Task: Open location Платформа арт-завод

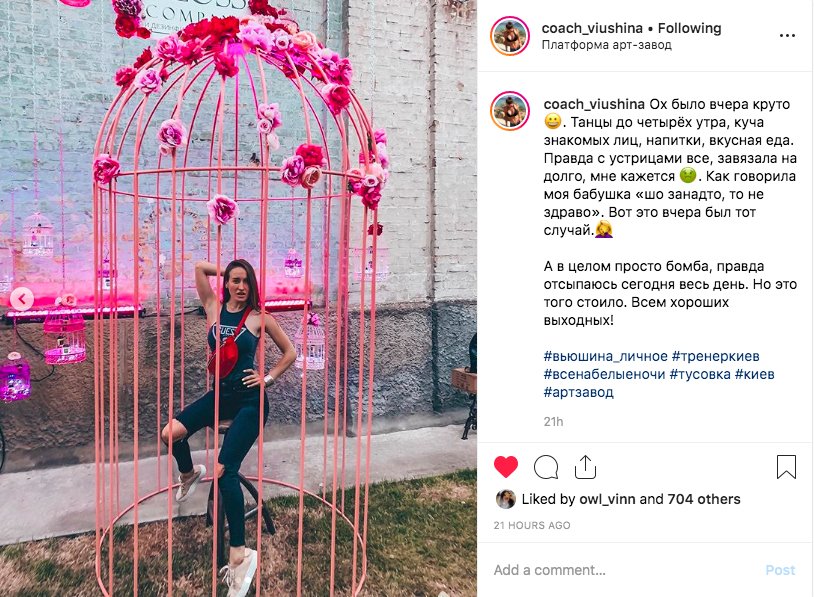Action: point(606,45)
